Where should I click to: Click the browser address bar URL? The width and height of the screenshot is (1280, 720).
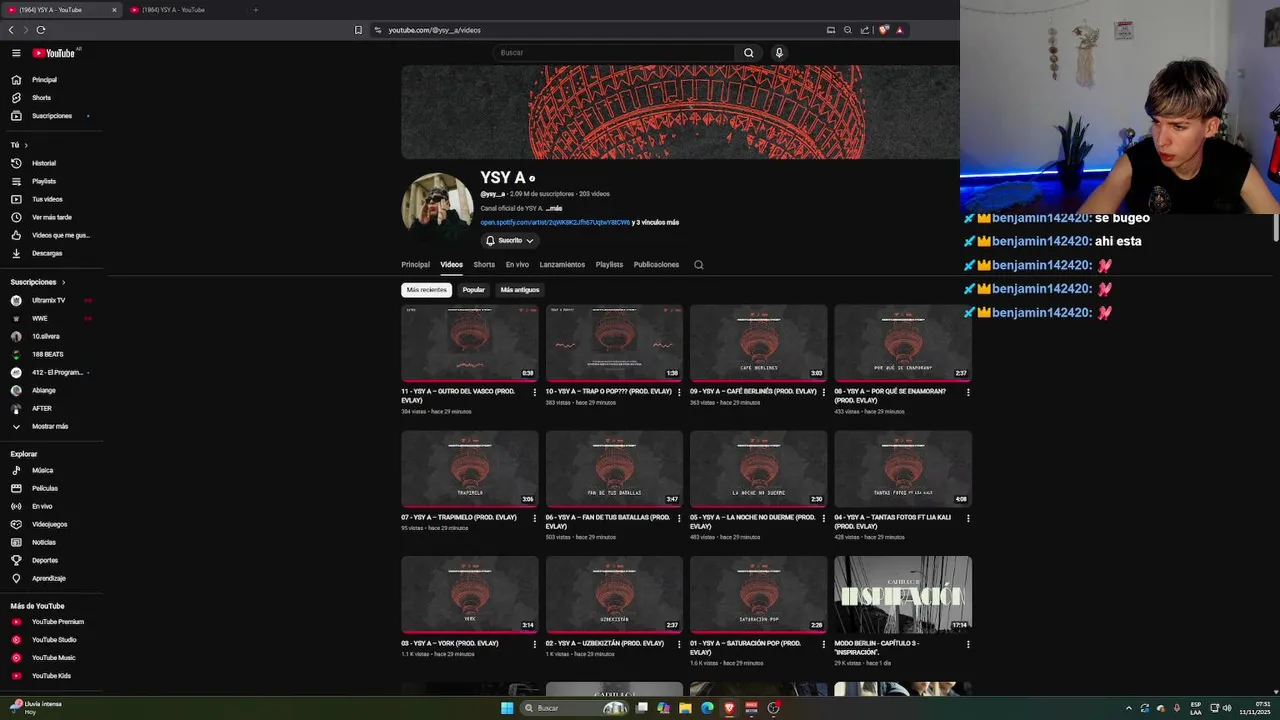point(434,30)
